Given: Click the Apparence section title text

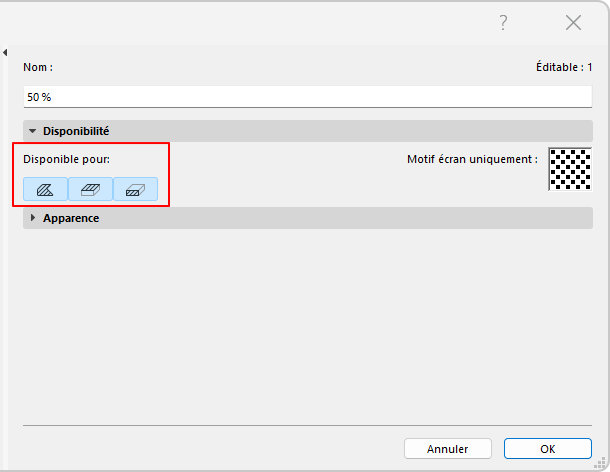Looking at the screenshot, I should coord(71,218).
